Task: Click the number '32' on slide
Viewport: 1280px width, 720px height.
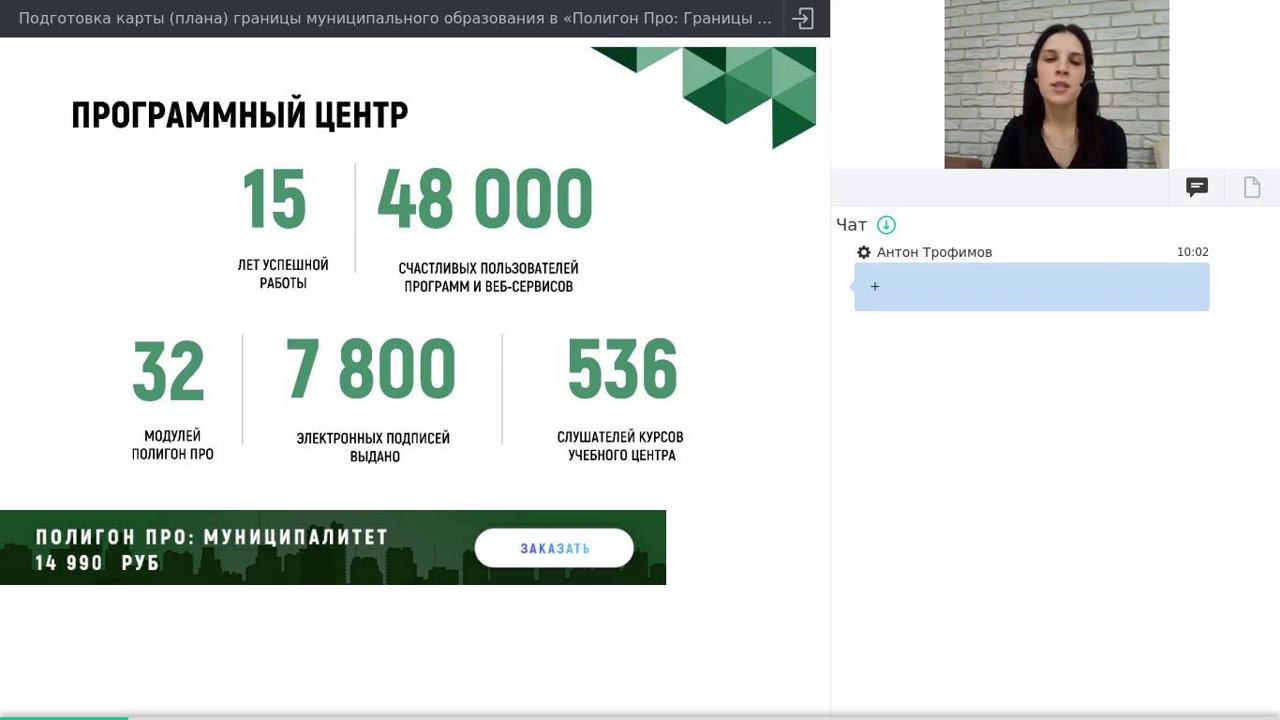Action: point(169,370)
